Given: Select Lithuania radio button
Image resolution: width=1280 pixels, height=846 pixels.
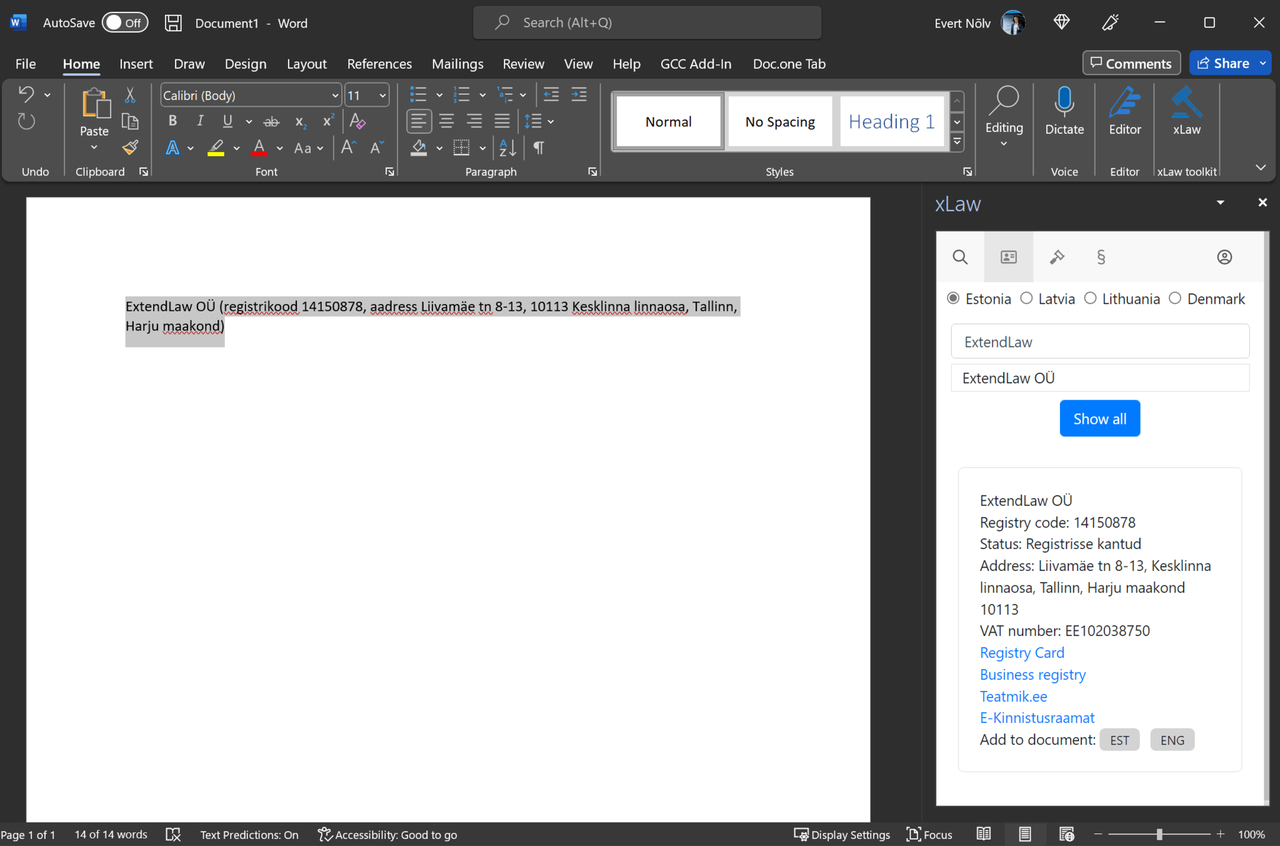Looking at the screenshot, I should tap(1090, 298).
